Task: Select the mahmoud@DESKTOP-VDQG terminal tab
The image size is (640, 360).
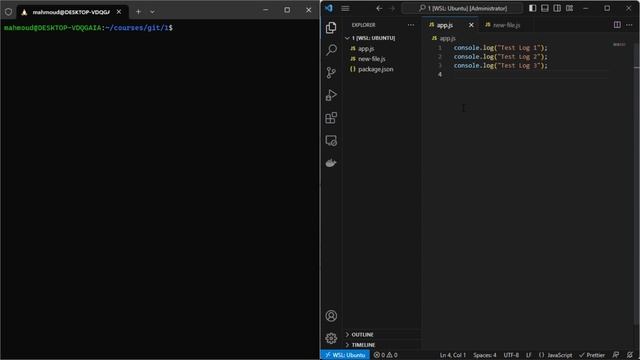Action: [x=72, y=12]
